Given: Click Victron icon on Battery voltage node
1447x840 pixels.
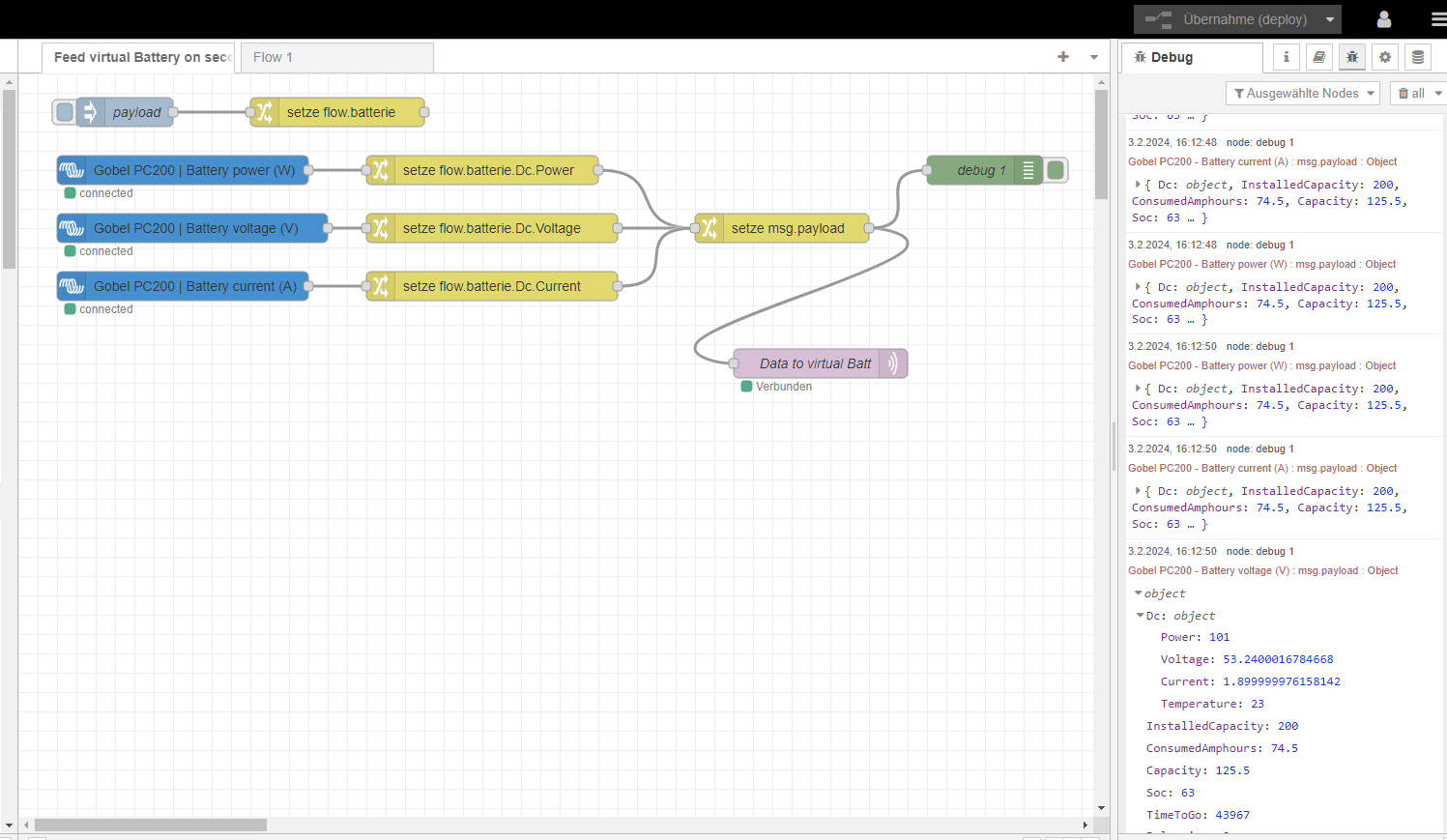Looking at the screenshot, I should 72,228.
